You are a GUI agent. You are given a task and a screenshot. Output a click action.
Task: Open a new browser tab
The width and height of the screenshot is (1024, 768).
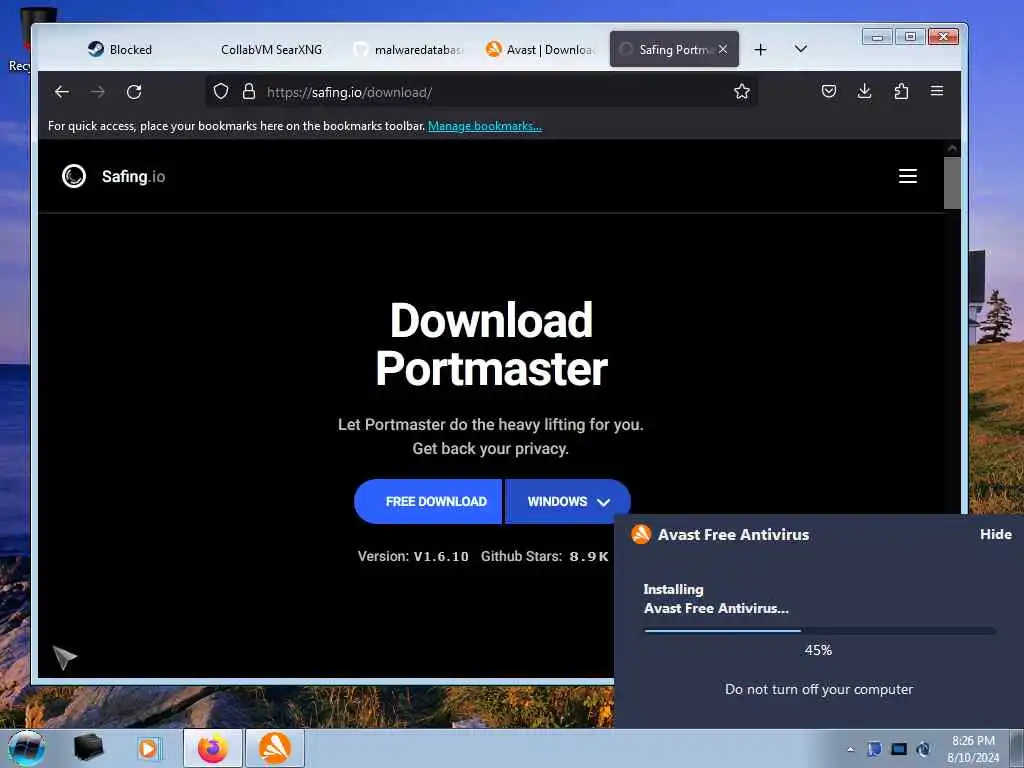coord(760,50)
